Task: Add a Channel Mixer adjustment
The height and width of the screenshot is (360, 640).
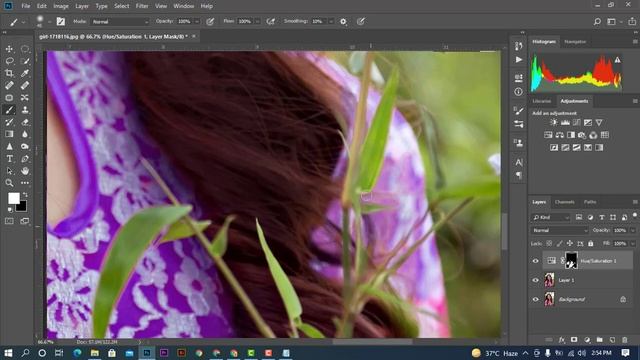Action: tap(593, 135)
